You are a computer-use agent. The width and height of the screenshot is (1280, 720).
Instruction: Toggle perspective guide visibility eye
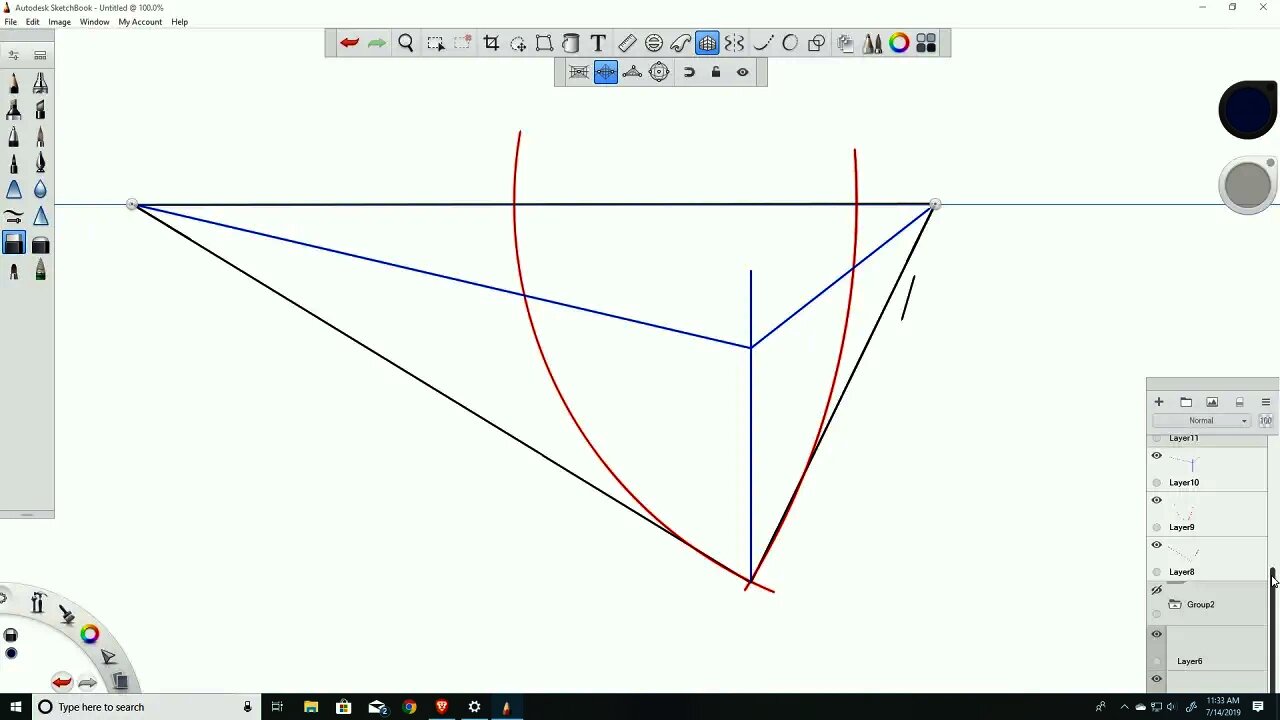tap(743, 72)
